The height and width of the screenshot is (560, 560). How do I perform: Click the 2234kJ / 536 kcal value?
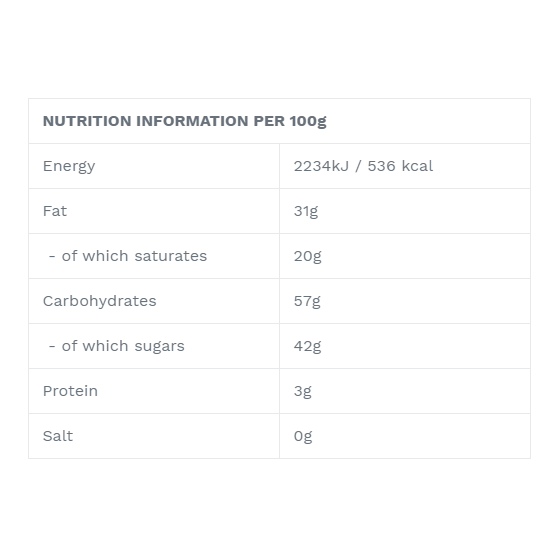tap(363, 166)
